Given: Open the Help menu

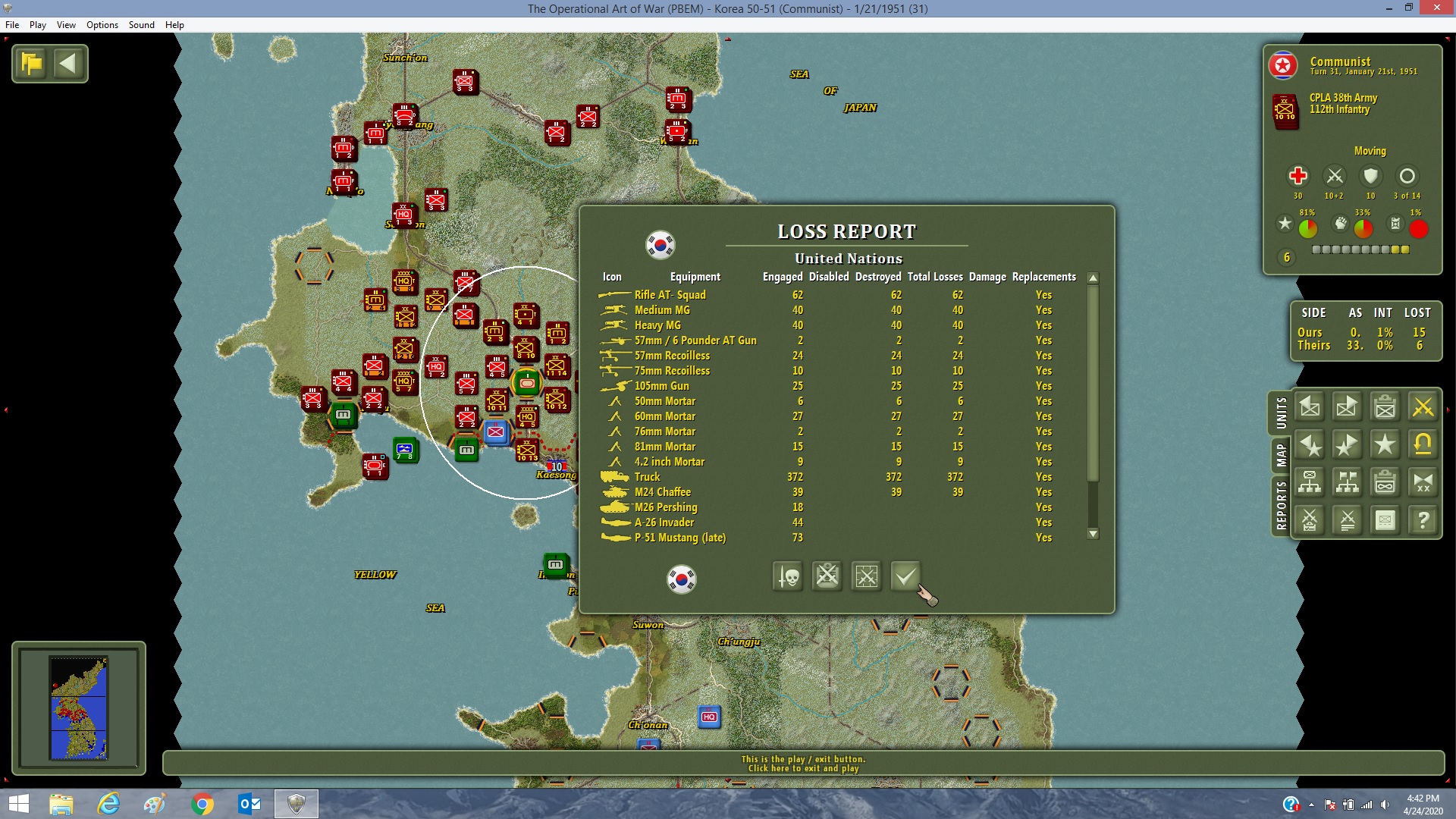Looking at the screenshot, I should click(174, 25).
